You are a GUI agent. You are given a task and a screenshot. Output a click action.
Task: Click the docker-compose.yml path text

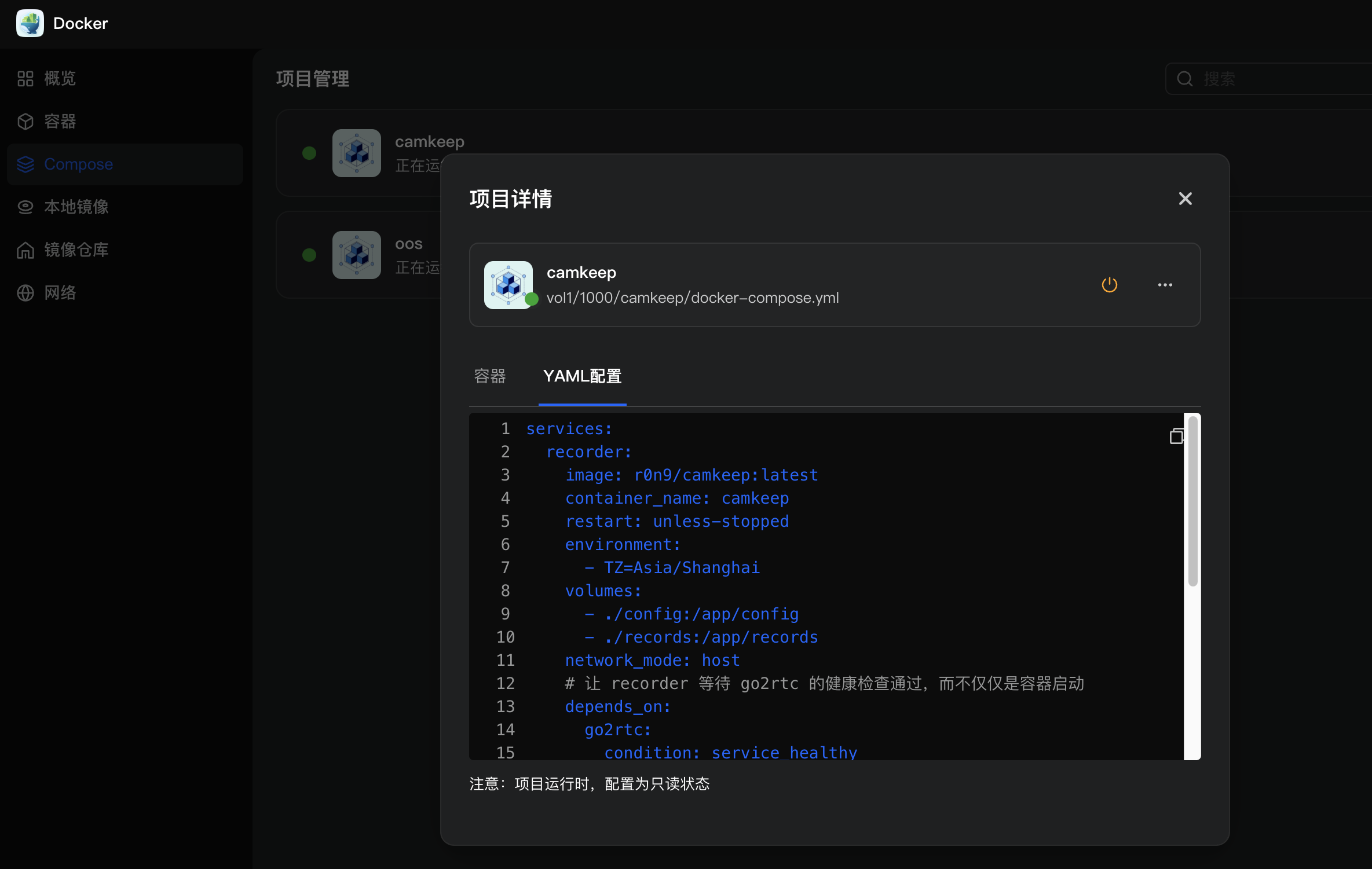(693, 298)
